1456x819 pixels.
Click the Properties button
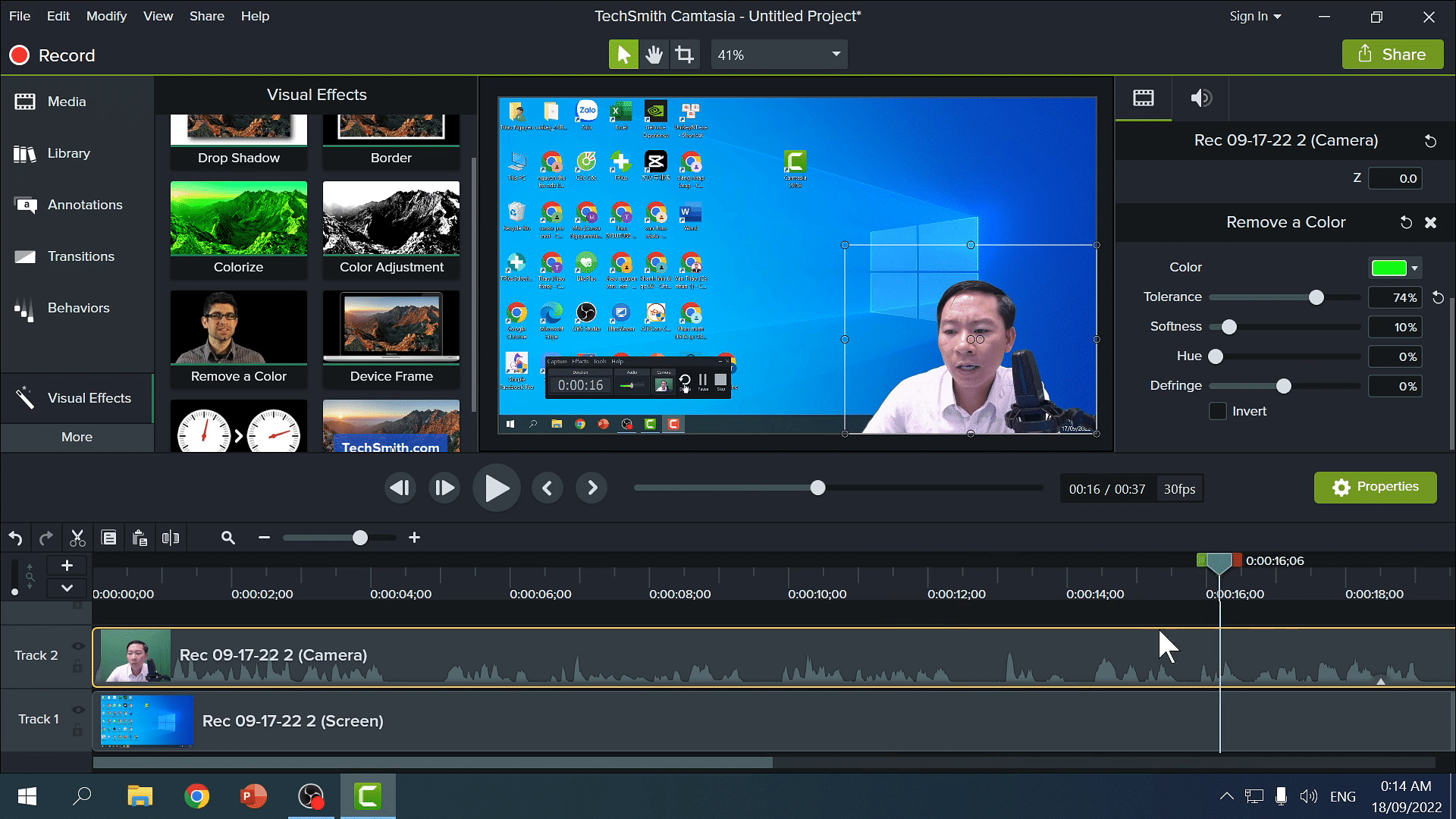click(1375, 488)
